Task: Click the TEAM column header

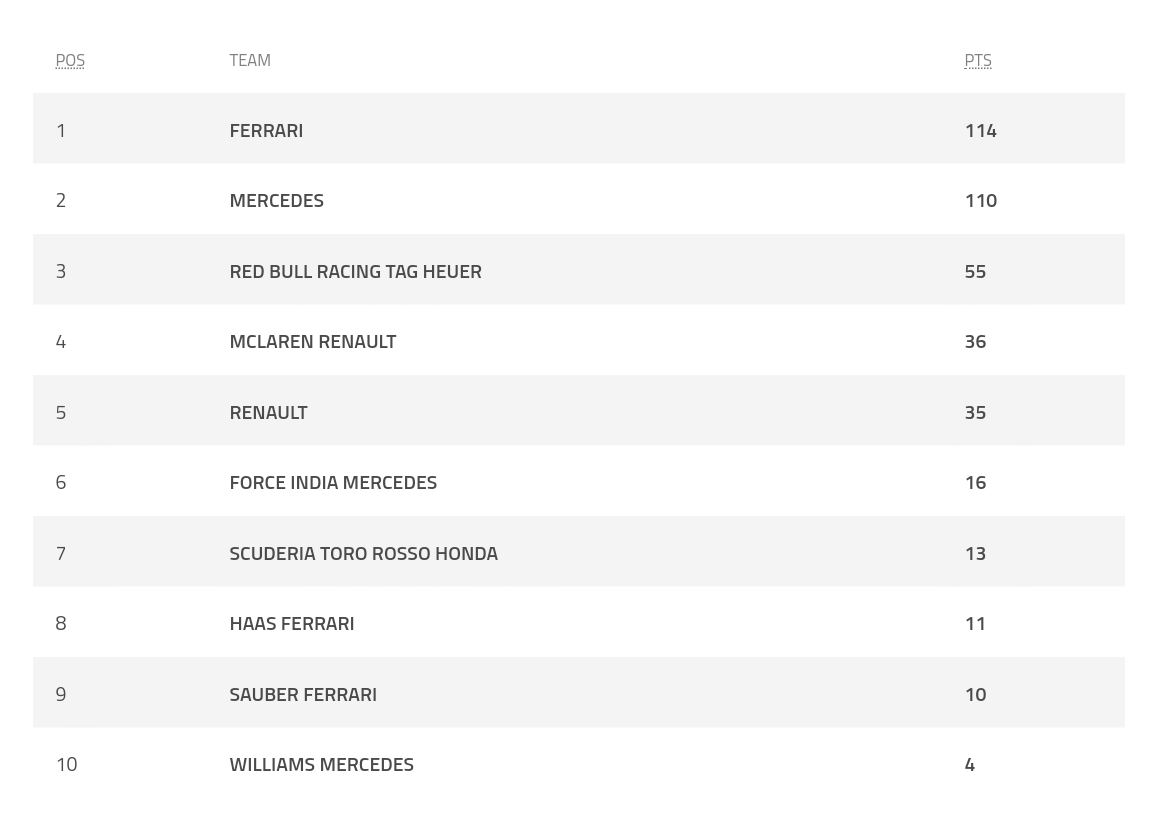Action: 250,60
